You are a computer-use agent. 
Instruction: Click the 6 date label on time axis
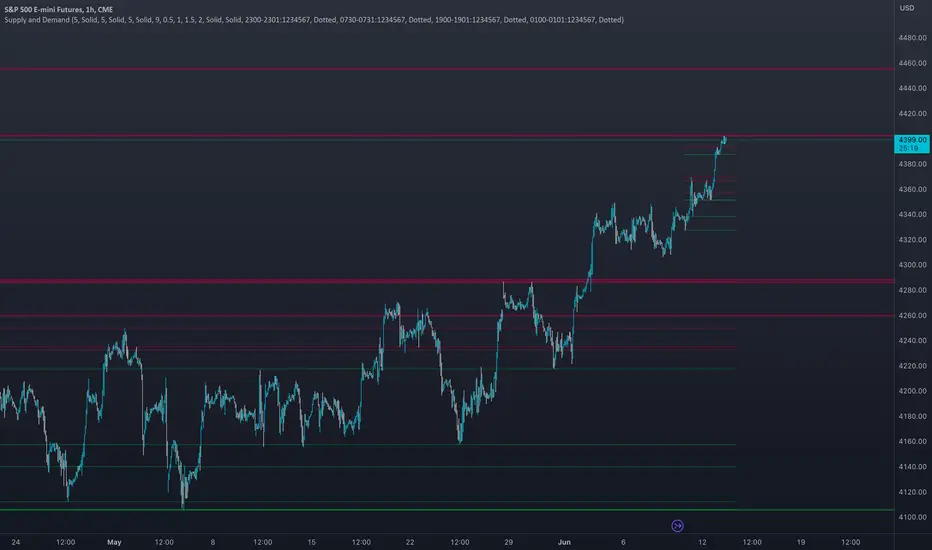pos(623,542)
